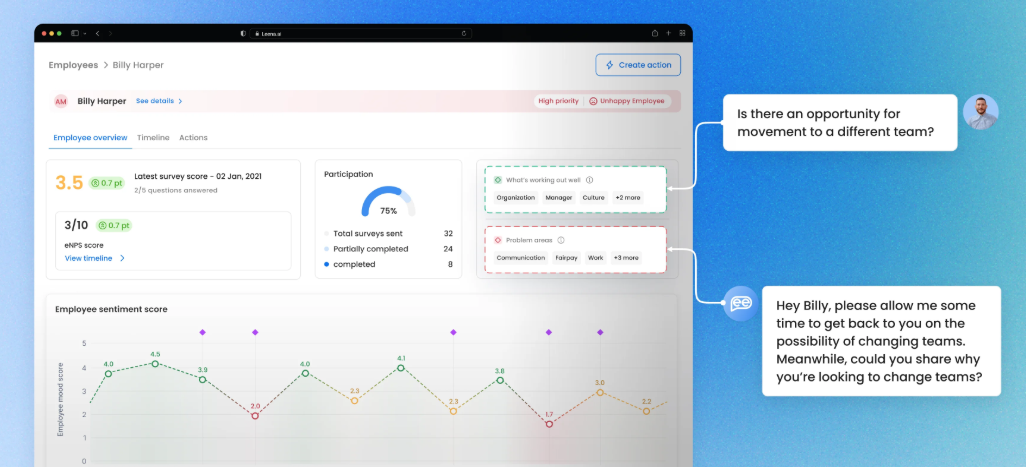Select the Employee overview tab
The image size is (1026, 467).
[x=90, y=138]
